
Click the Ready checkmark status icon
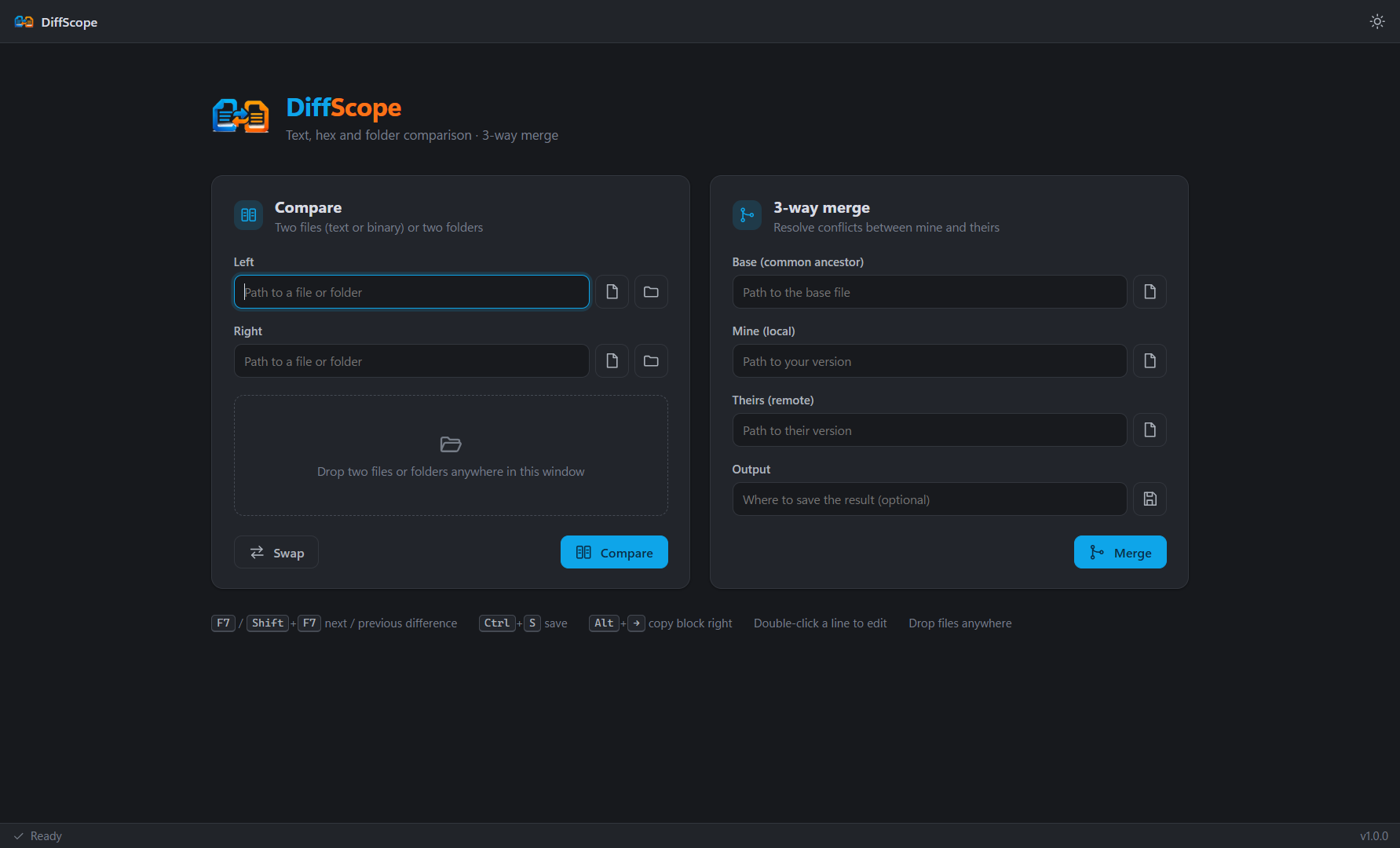pos(19,836)
